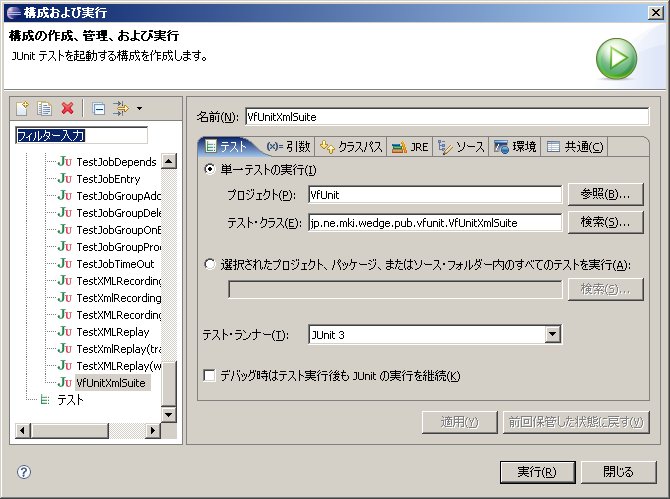
Task: Open the configuration filter icon
Action: click(x=120, y=108)
